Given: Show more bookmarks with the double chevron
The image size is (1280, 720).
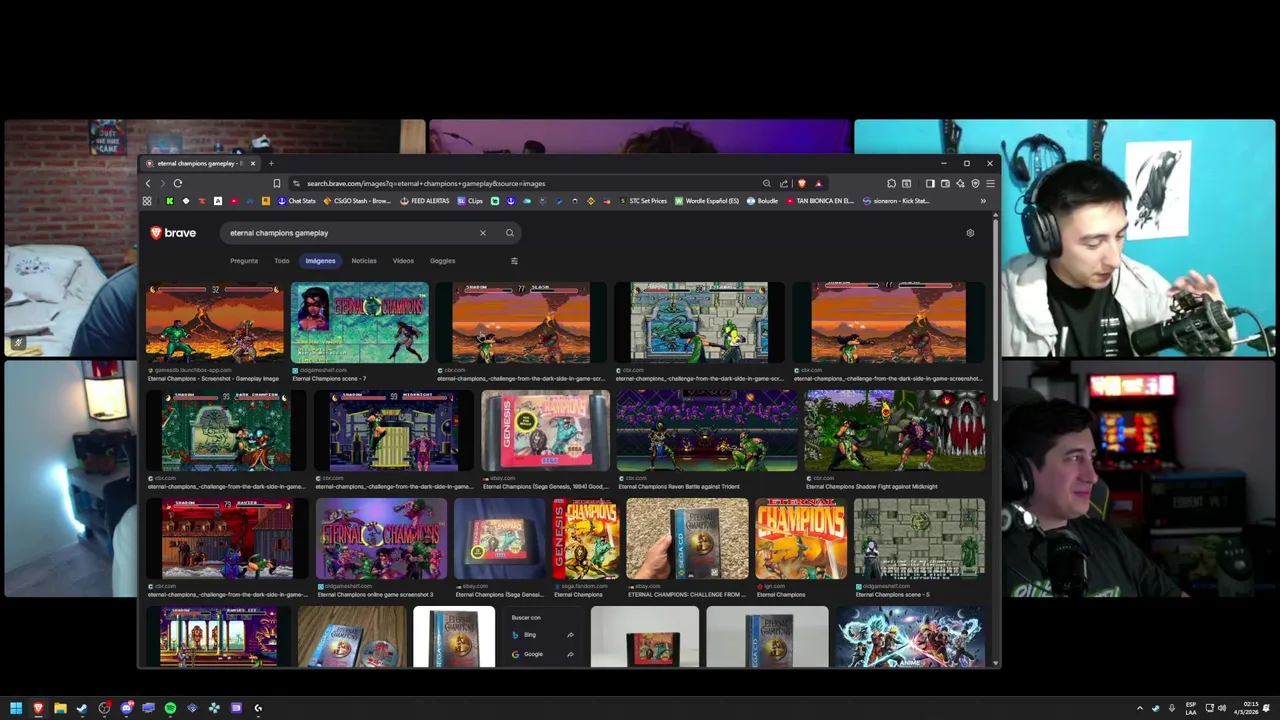Looking at the screenshot, I should click(983, 201).
